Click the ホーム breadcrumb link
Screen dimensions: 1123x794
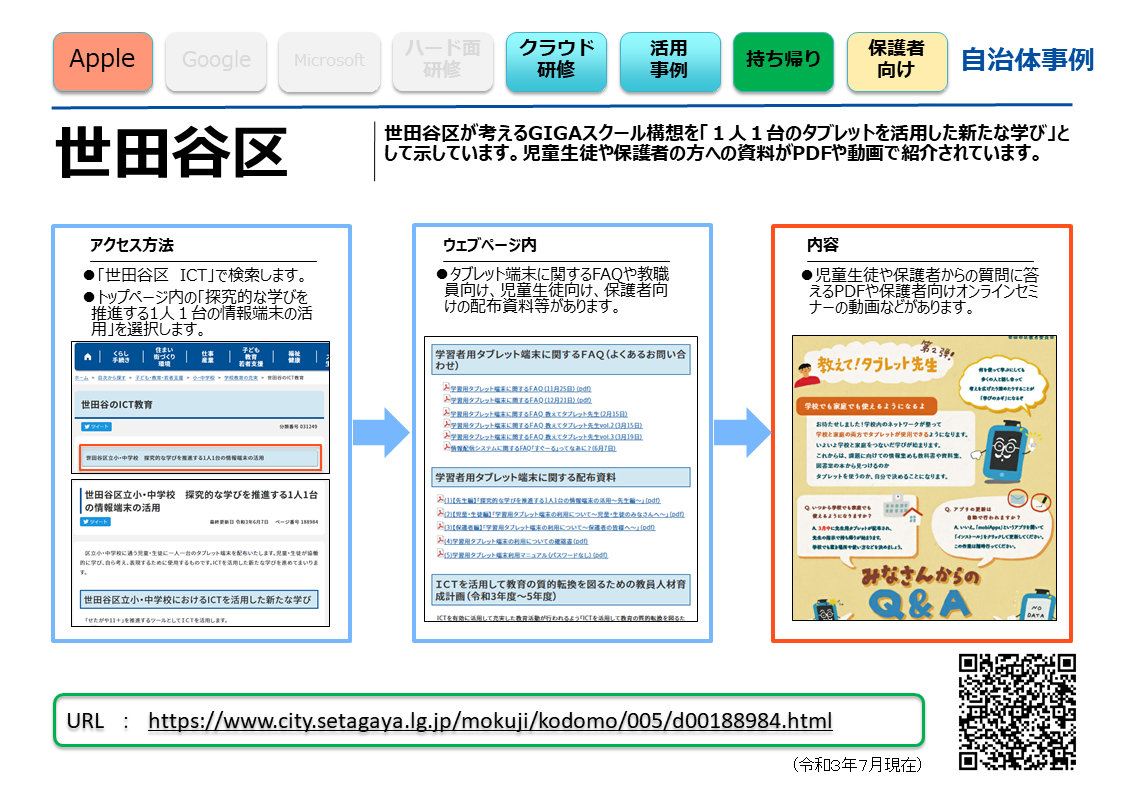82,377
